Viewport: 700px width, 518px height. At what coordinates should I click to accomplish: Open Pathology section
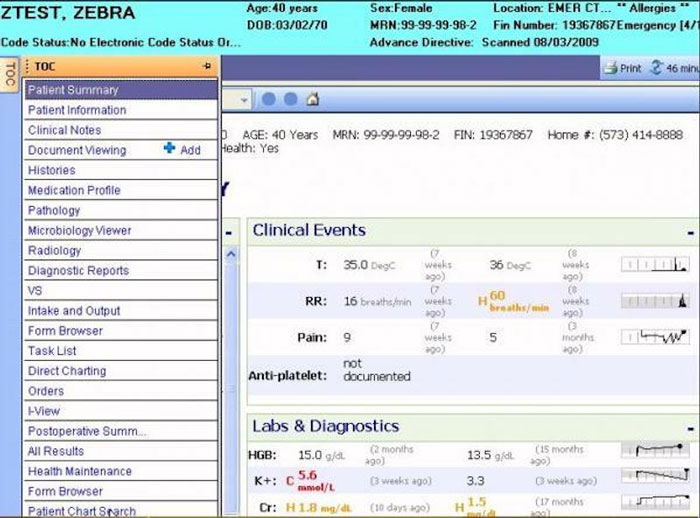click(x=121, y=210)
